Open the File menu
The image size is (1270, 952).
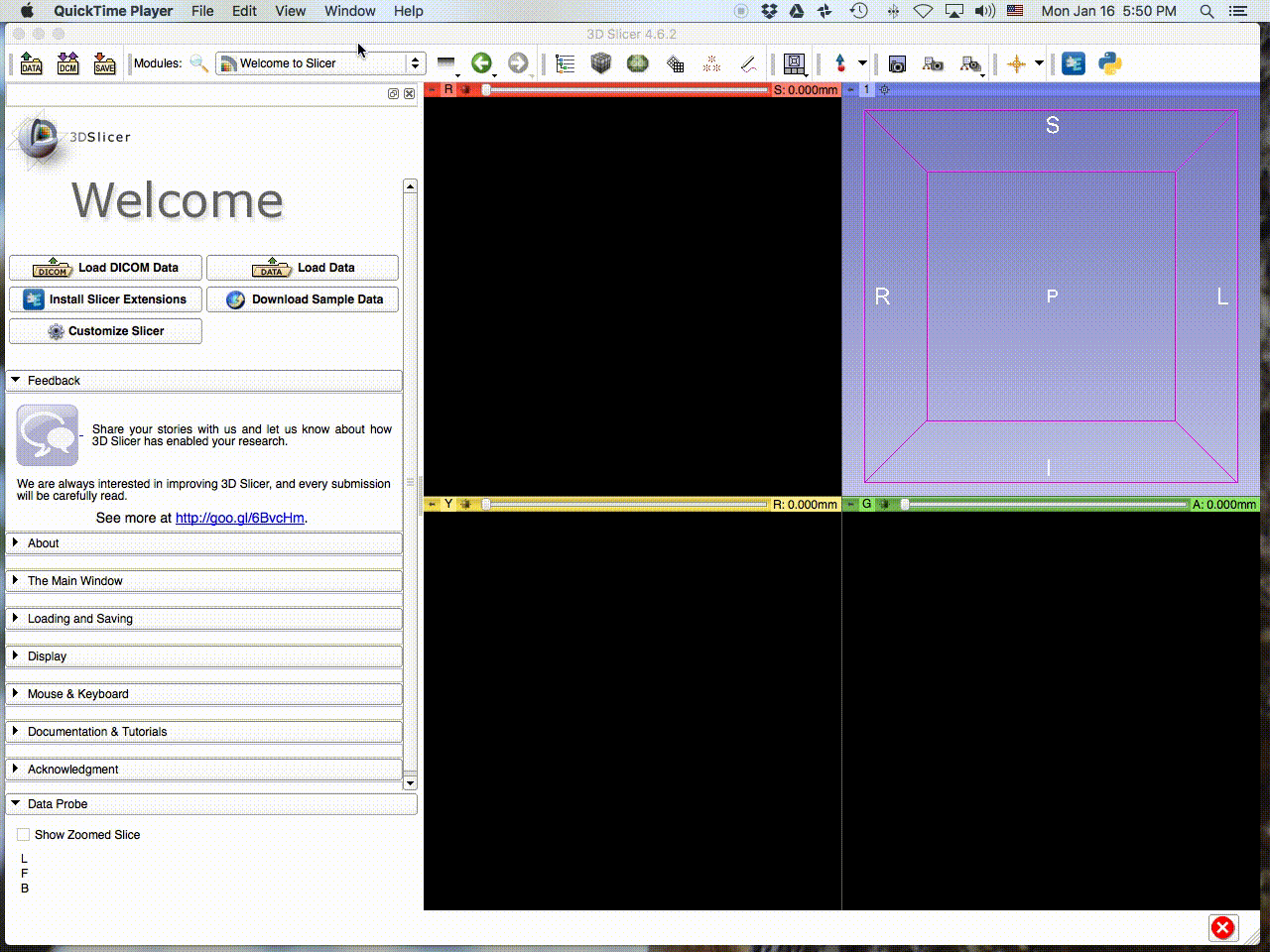tap(202, 11)
